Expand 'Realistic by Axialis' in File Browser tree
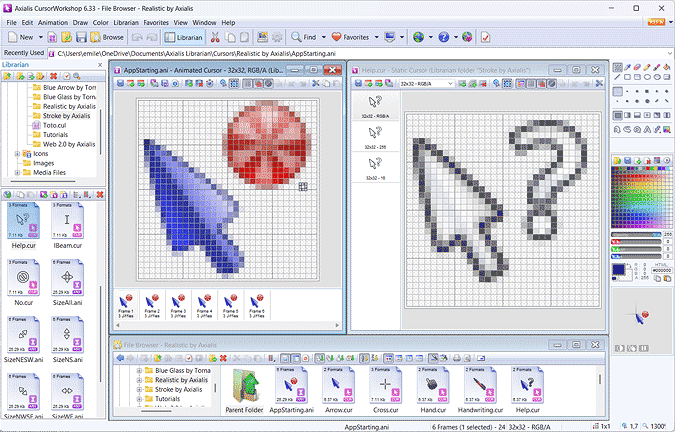The image size is (675, 432). click(x=139, y=380)
